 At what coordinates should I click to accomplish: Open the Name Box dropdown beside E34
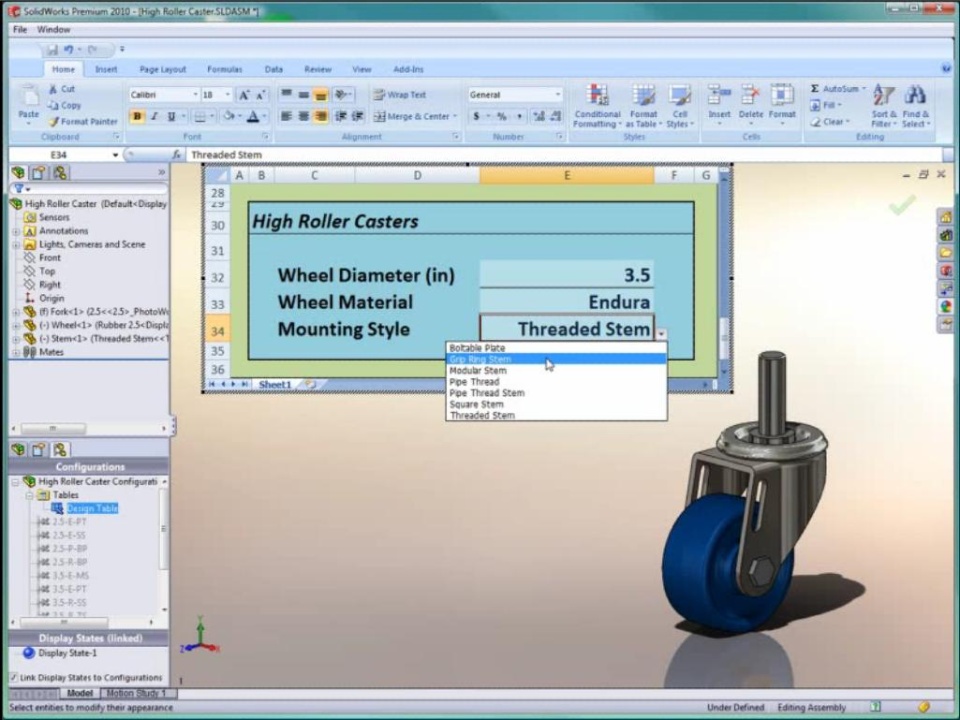[x=115, y=155]
